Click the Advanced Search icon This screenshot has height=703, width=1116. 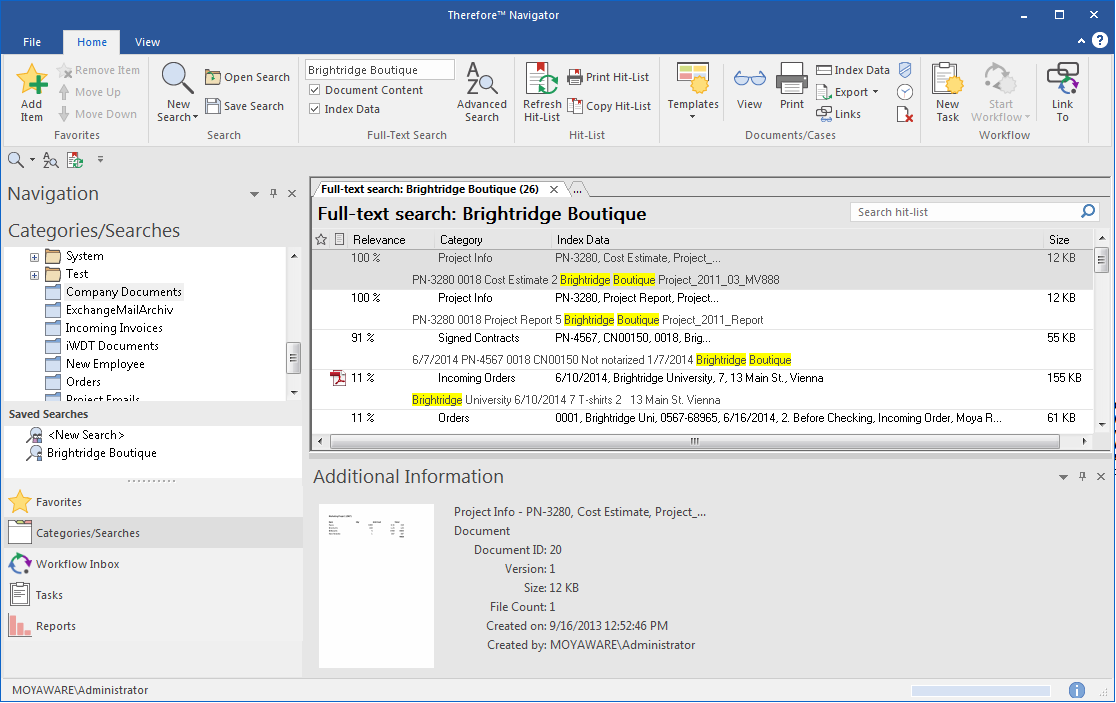[481, 80]
